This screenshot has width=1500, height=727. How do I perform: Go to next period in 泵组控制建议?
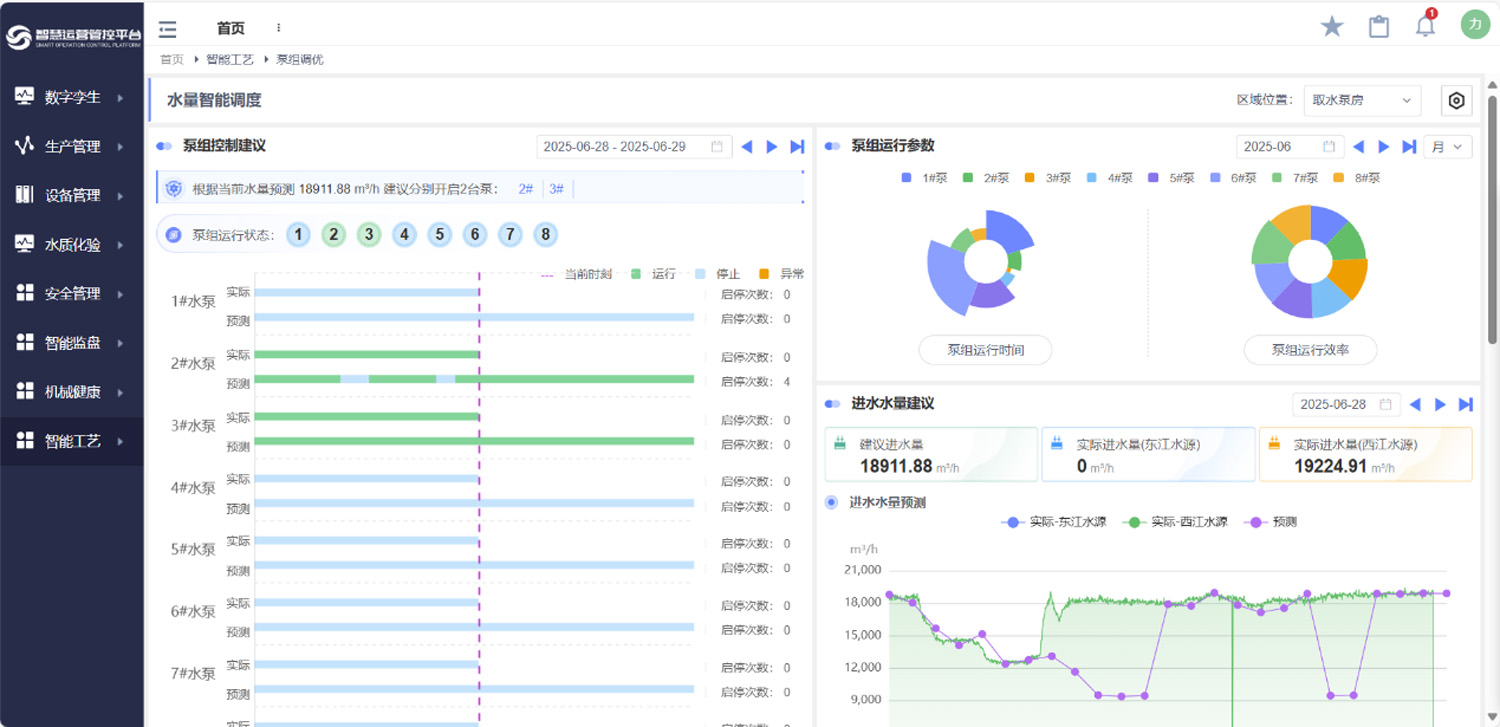pos(771,147)
